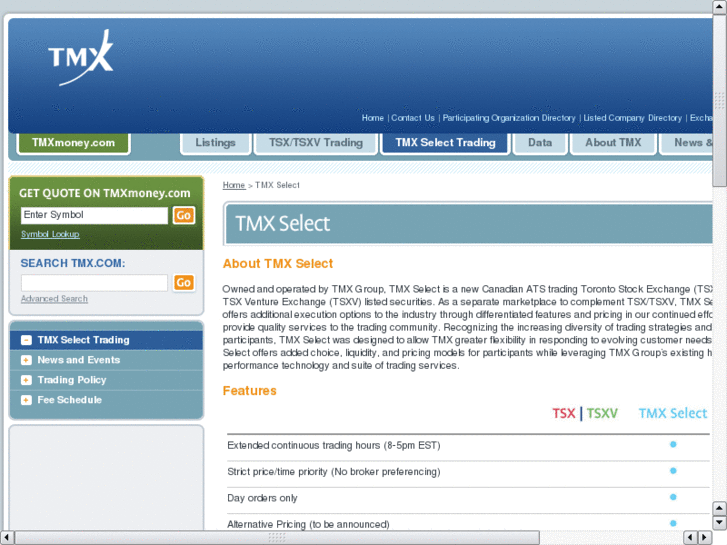Image resolution: width=727 pixels, height=545 pixels.
Task: Click the blue dot for Day orders only
Action: (x=673, y=497)
